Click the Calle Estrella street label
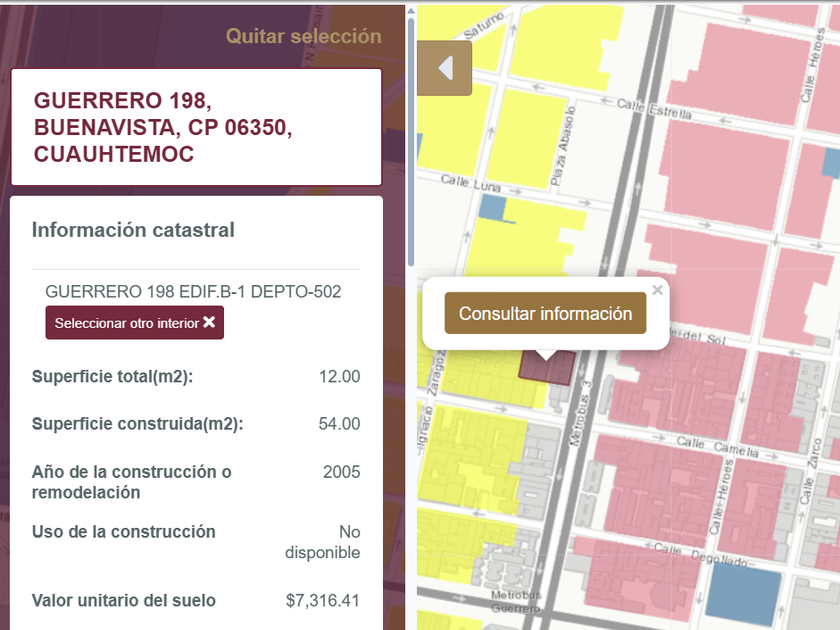The image size is (840, 630). click(x=654, y=109)
